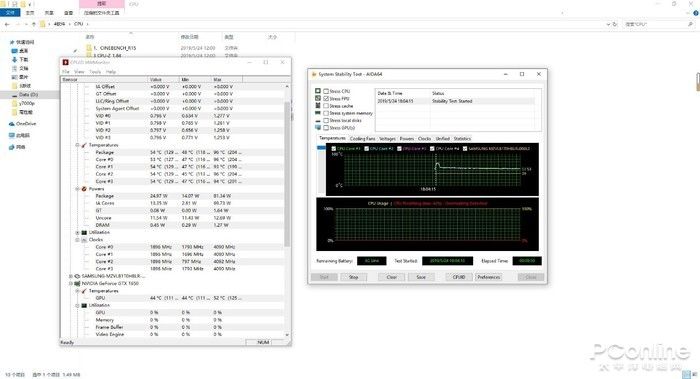Screen dimensions: 700x379
Task: Click the HWMonitor app icon in its title bar
Action: pyautogui.click(x=66, y=62)
